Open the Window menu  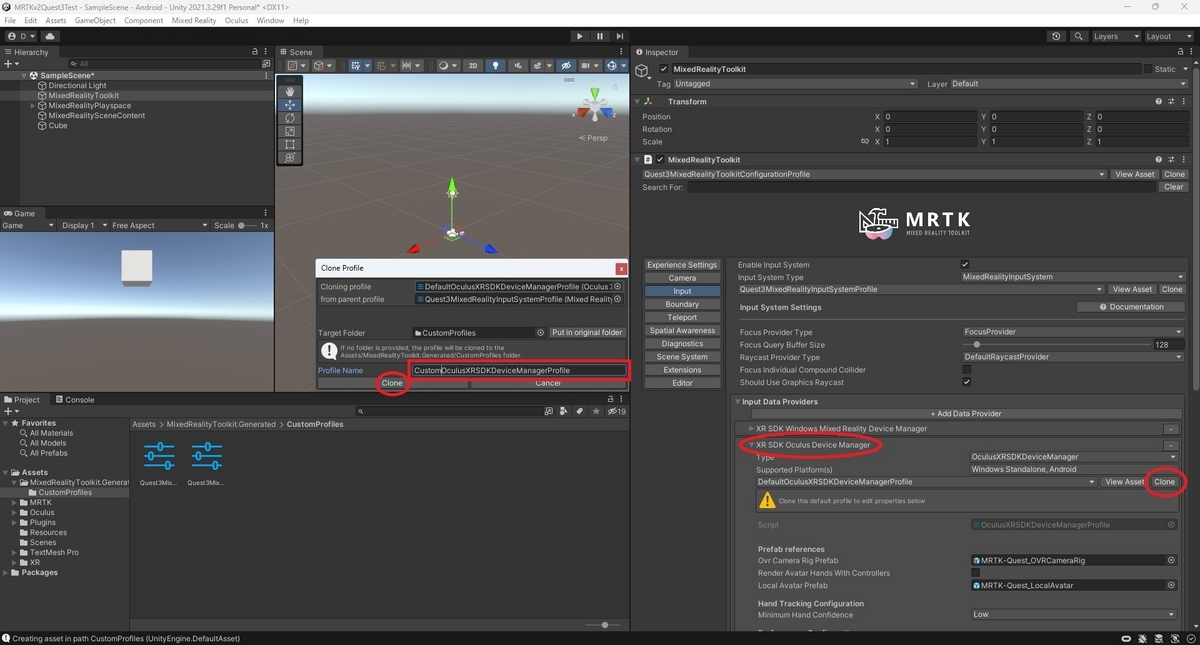pyautogui.click(x=270, y=20)
